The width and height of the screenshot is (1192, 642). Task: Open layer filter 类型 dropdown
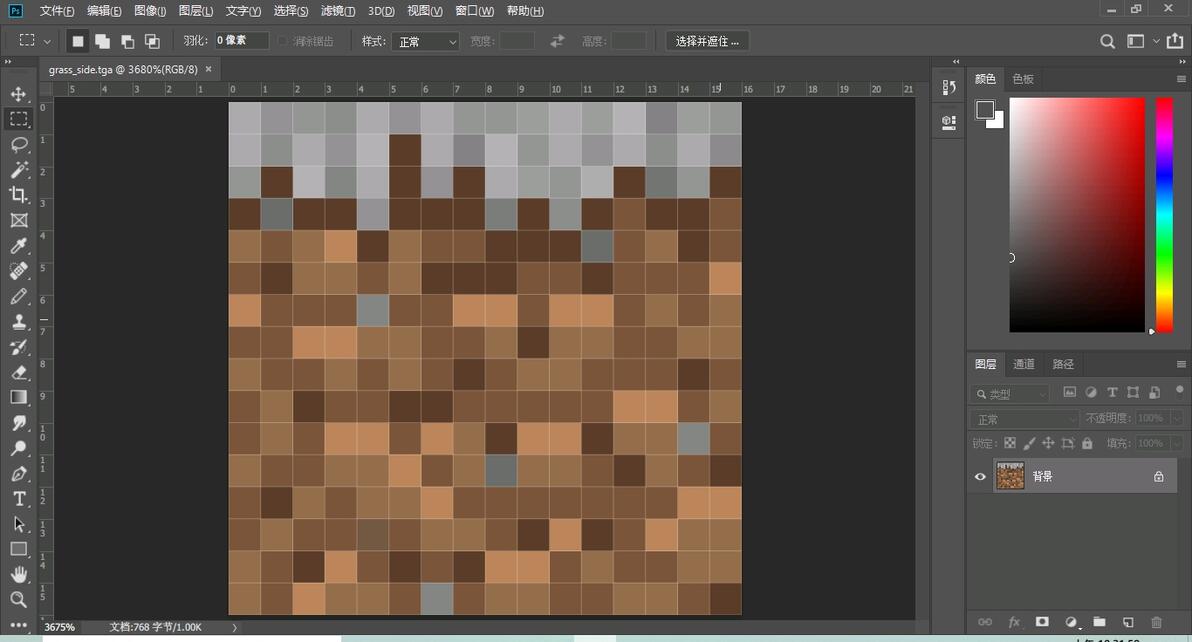(1010, 394)
